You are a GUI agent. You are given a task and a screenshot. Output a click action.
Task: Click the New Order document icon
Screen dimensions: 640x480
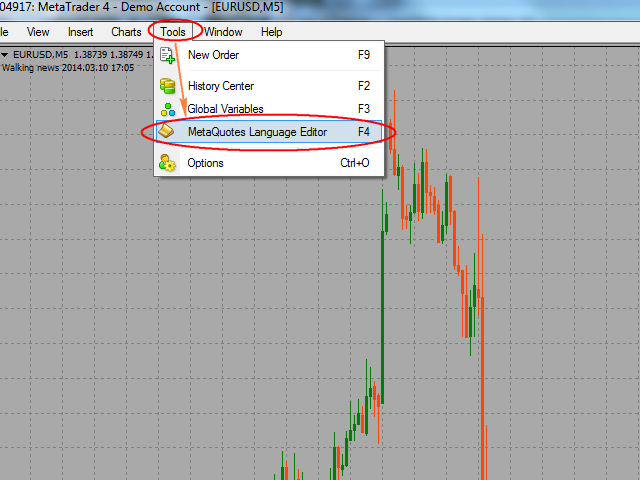[167, 56]
